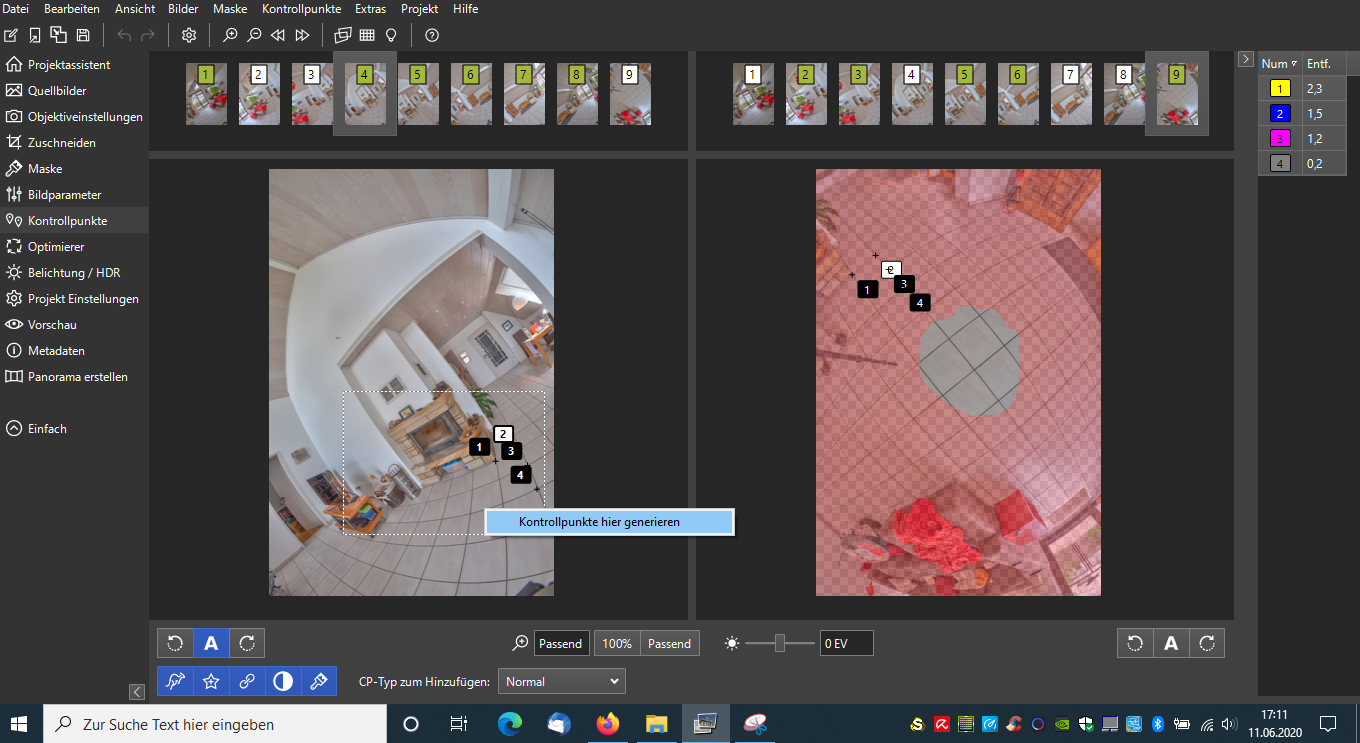The height and width of the screenshot is (743, 1360).
Task: Rotate right image clockwise
Action: pyautogui.click(x=1206, y=643)
